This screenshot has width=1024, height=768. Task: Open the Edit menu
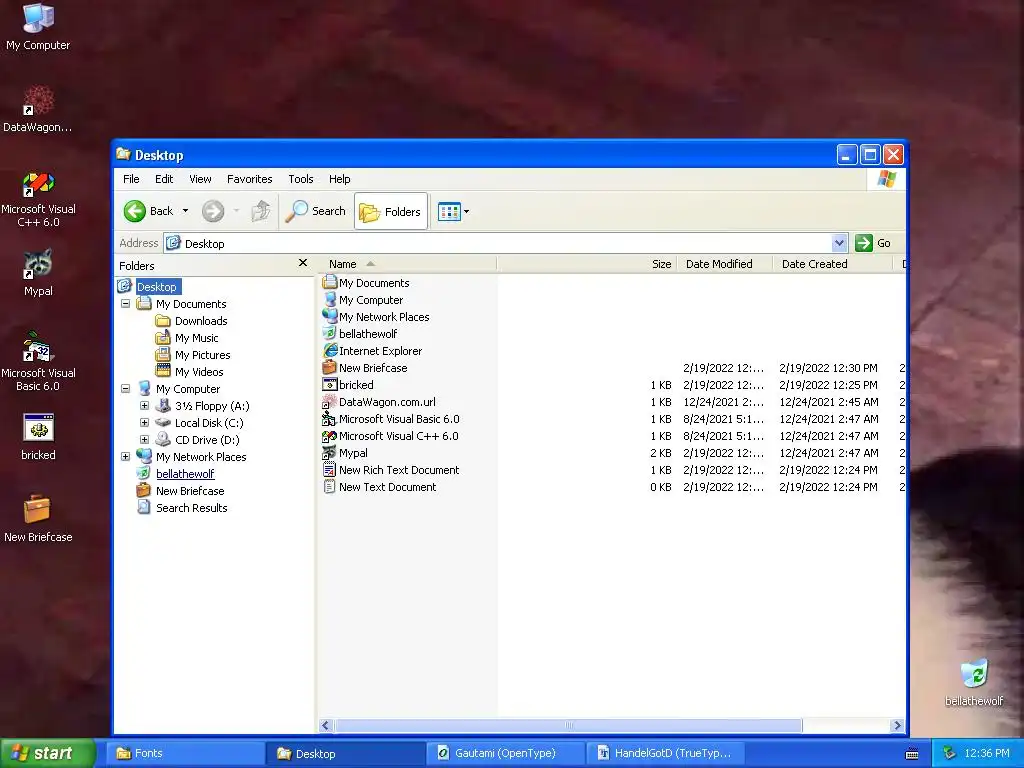click(x=164, y=179)
